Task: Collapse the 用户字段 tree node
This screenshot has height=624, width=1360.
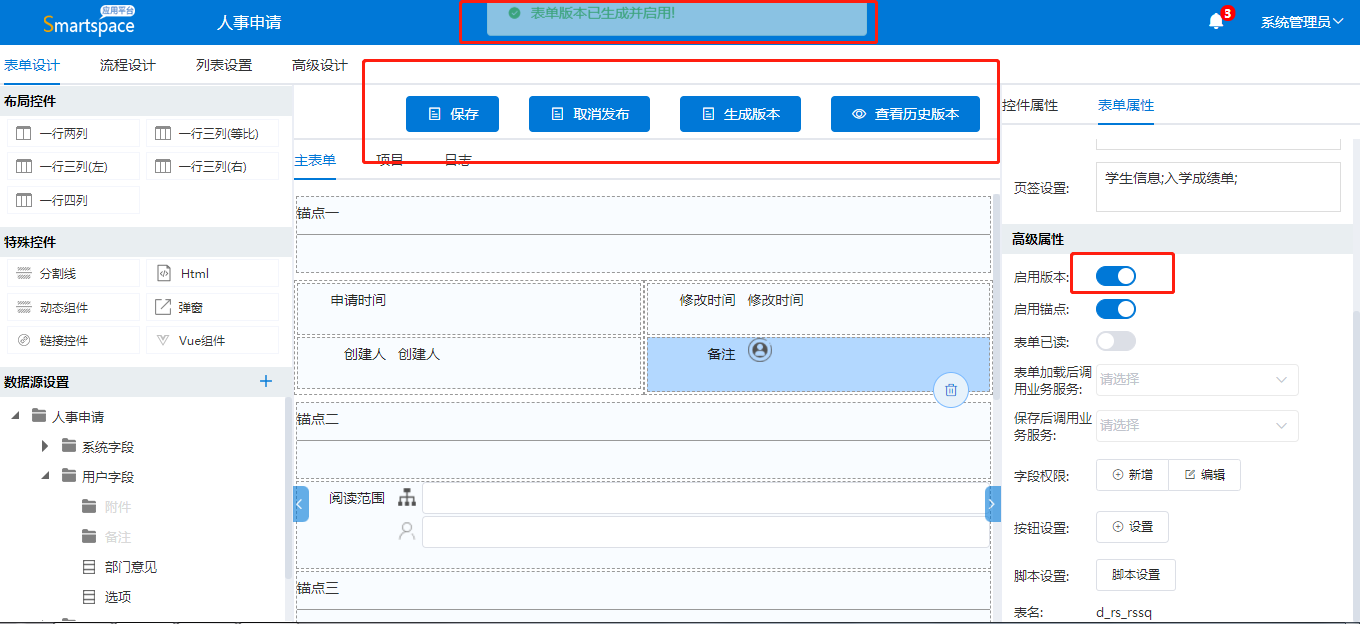Action: (44, 476)
